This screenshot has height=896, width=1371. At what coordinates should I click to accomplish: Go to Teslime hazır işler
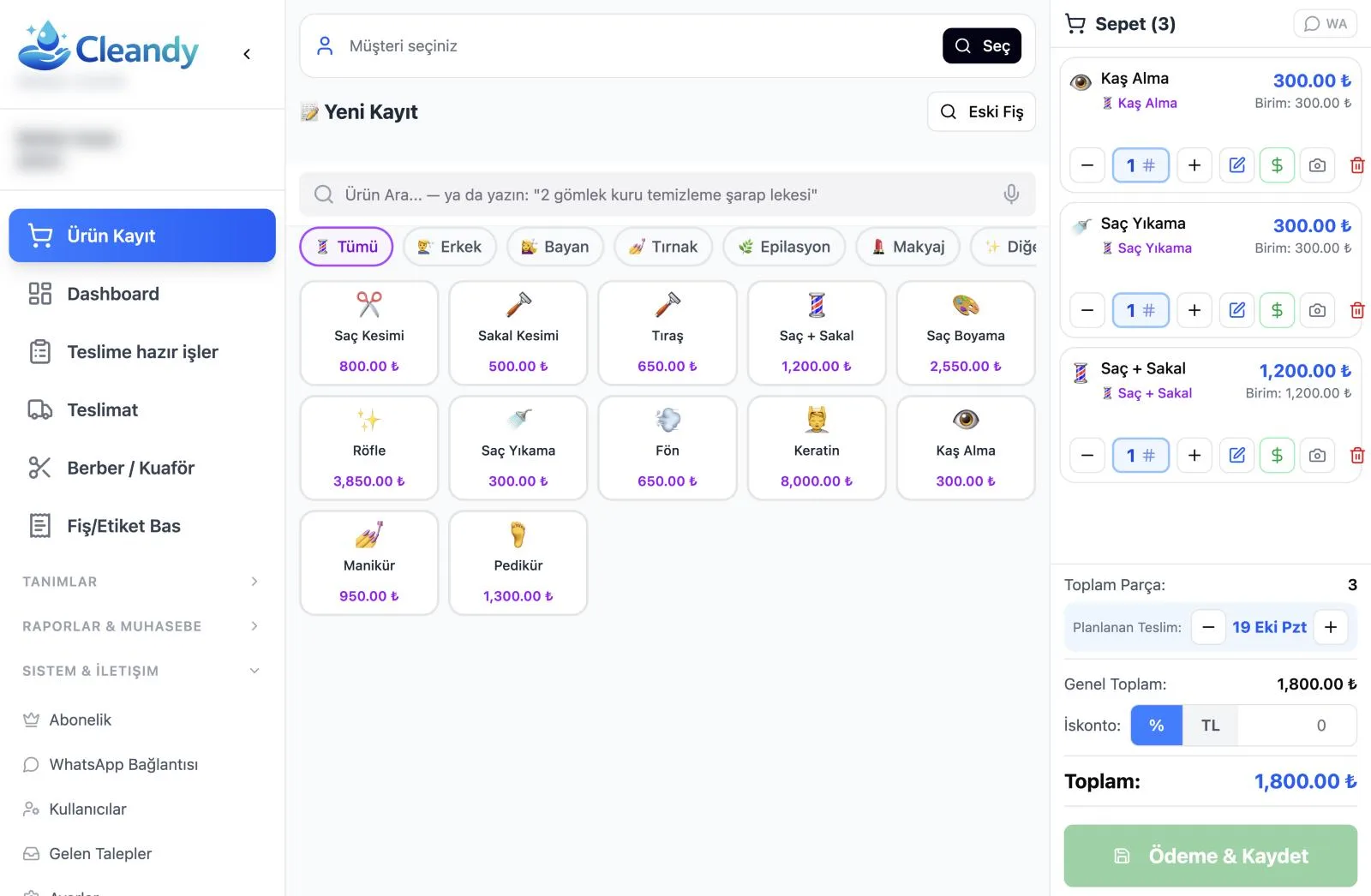tap(142, 352)
